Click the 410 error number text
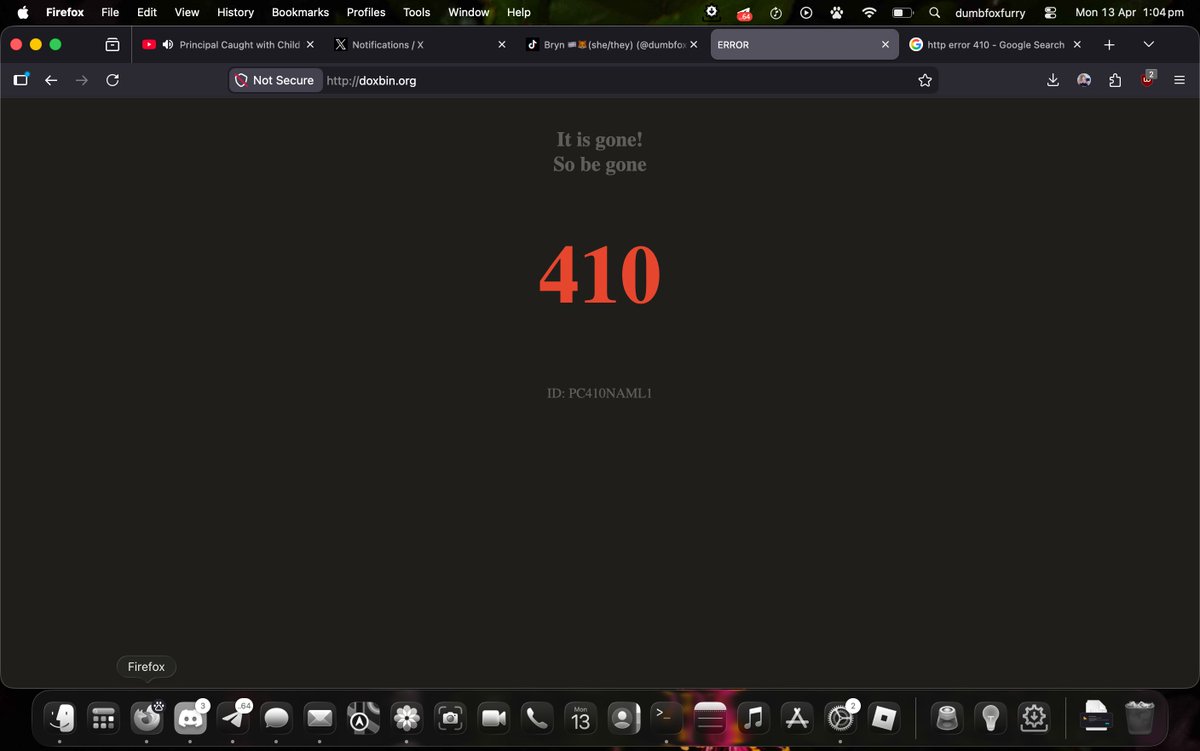The image size is (1200, 751). 599,275
